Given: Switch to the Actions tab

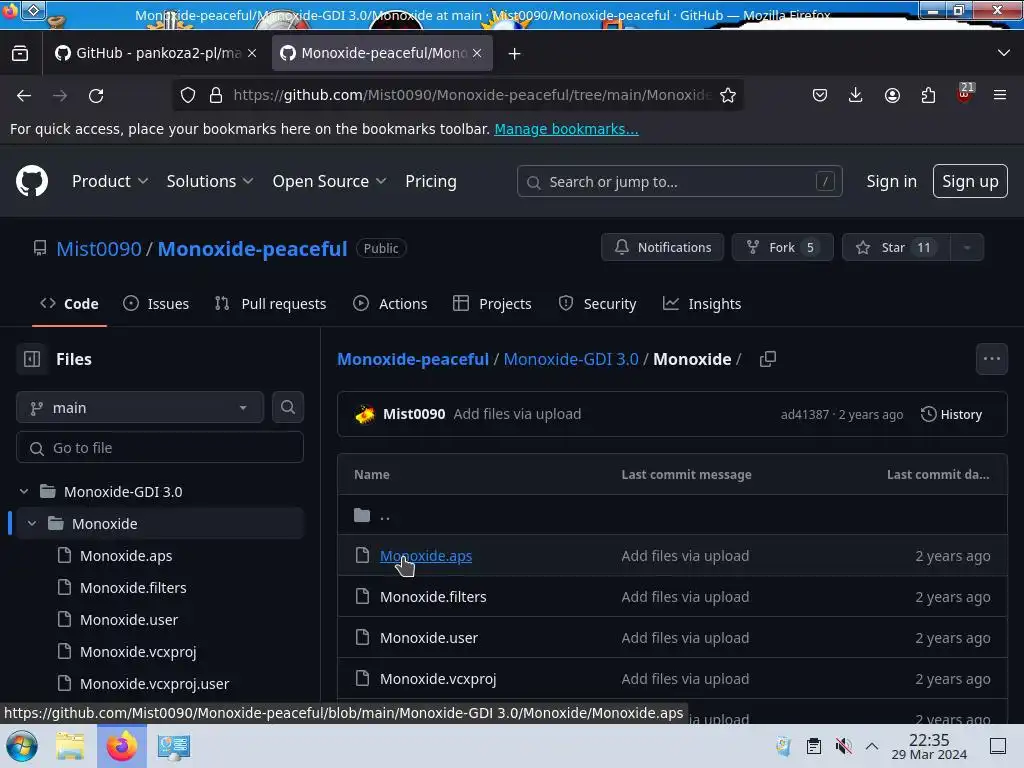Looking at the screenshot, I should click(x=390, y=304).
